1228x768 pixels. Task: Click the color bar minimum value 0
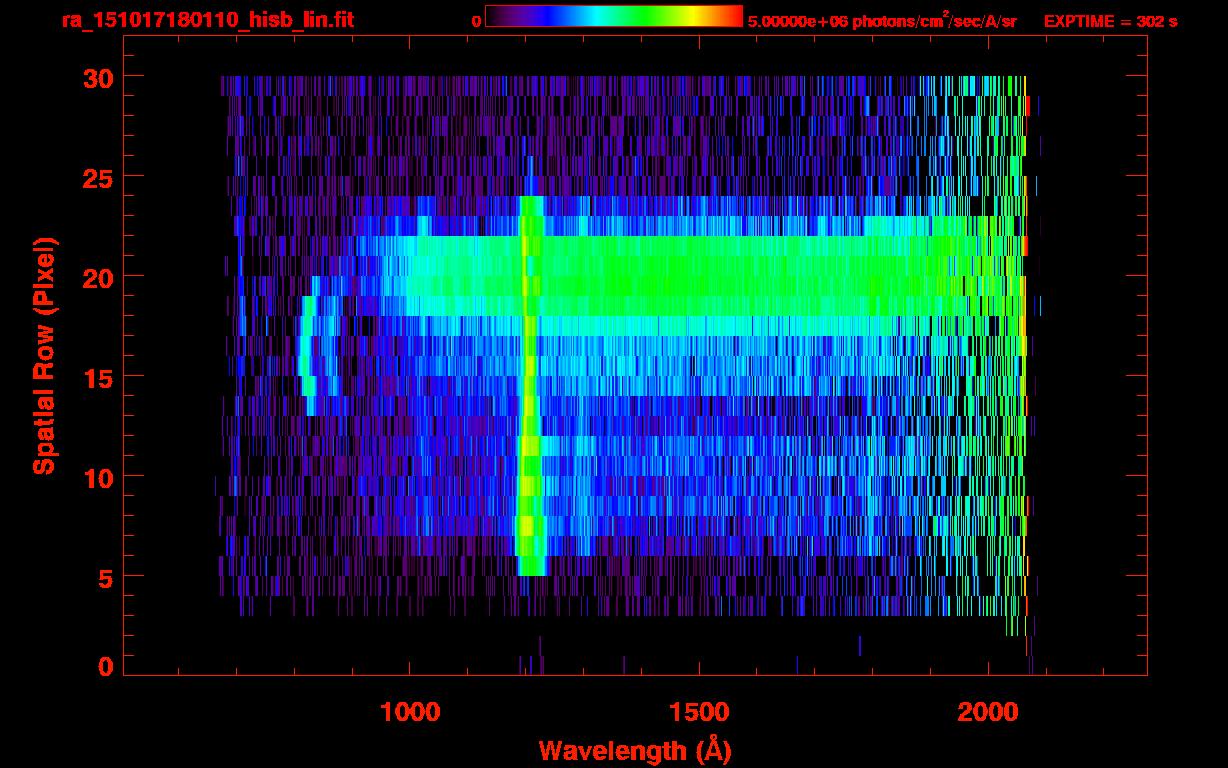click(476, 21)
